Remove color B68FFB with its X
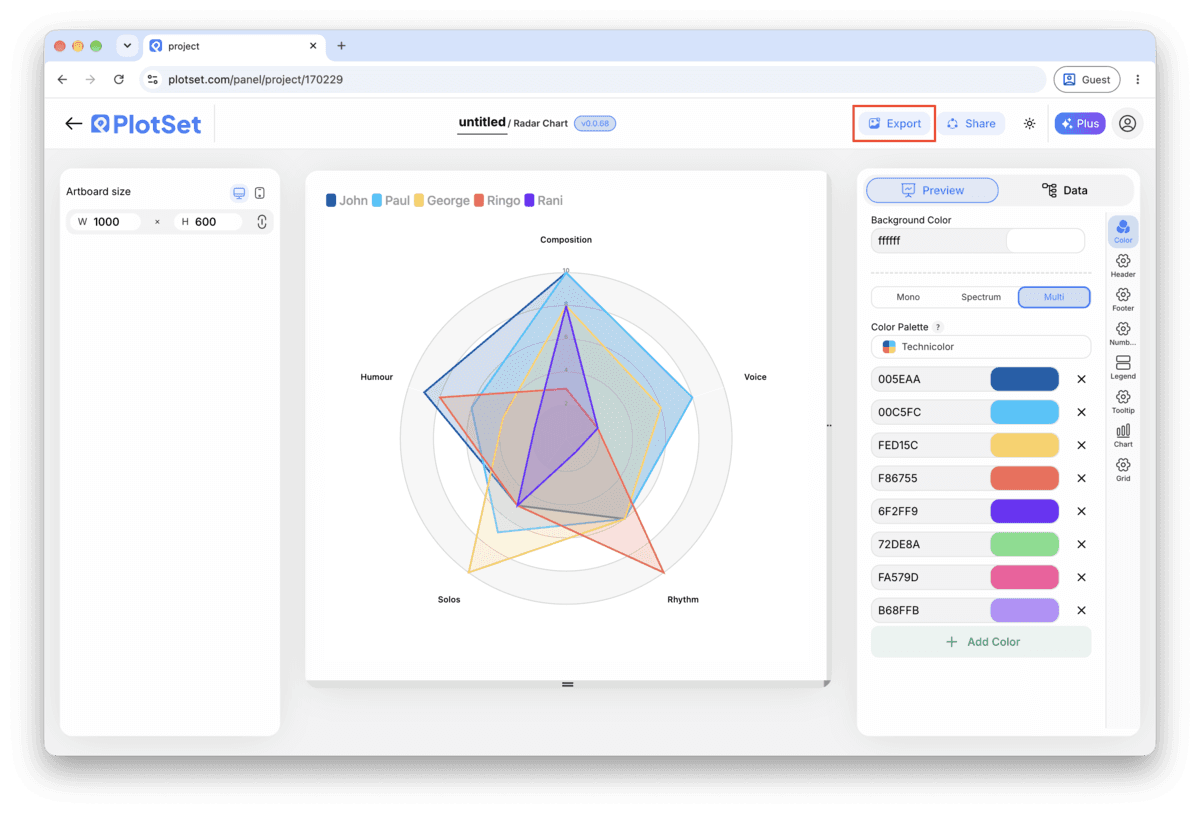Screen dimensions: 1200x814 (x=1081, y=610)
